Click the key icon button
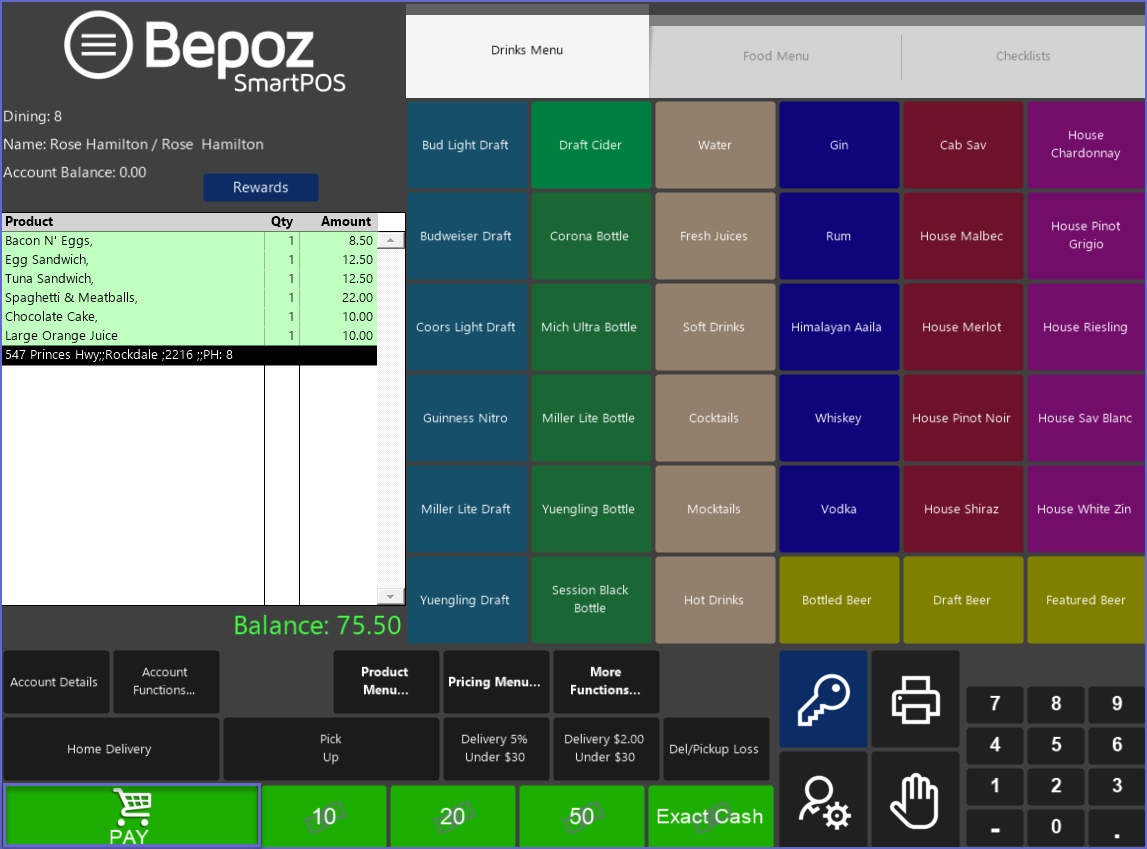Image resolution: width=1147 pixels, height=849 pixels. coord(824,699)
